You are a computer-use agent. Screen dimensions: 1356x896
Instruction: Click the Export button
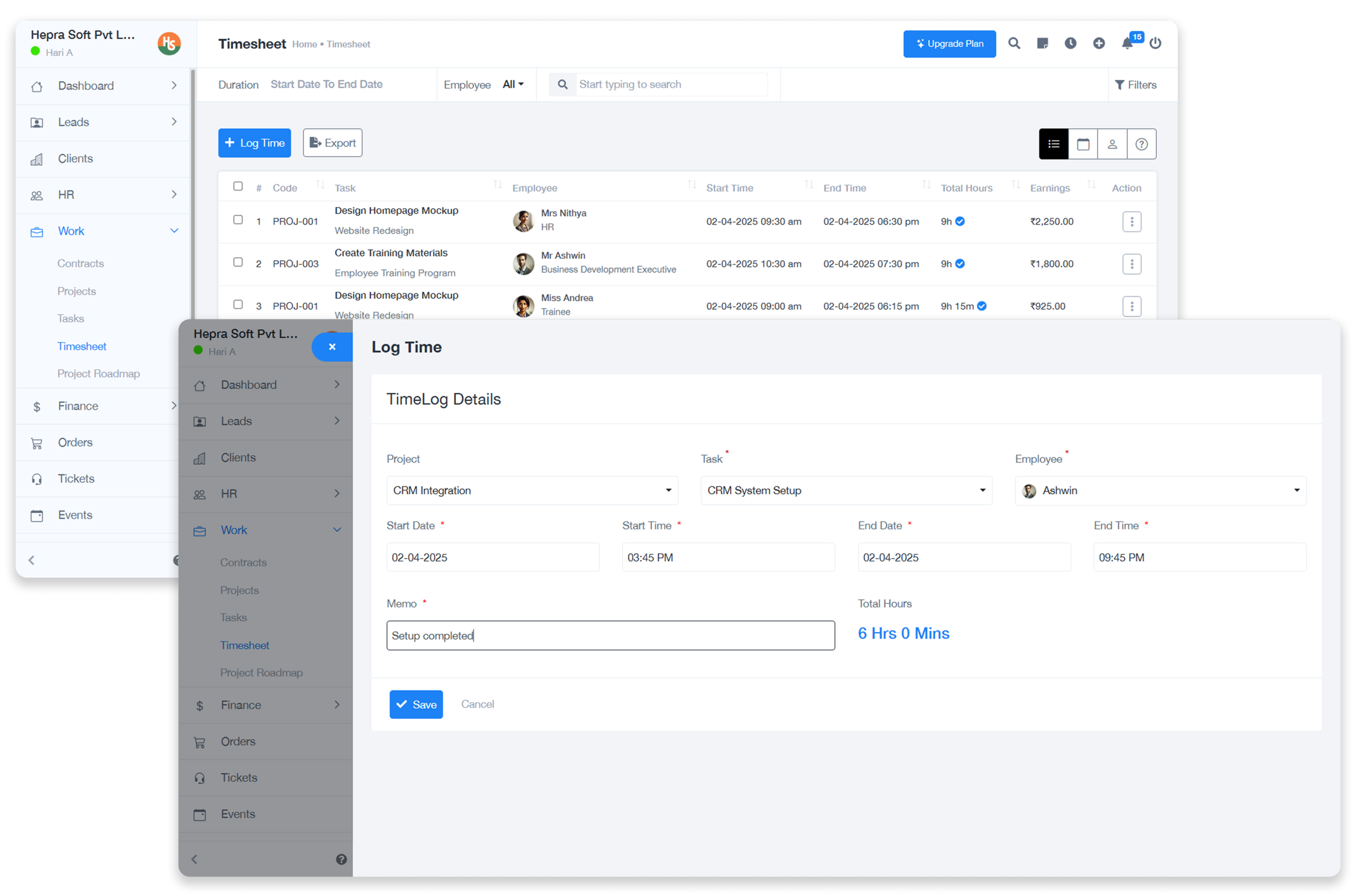pos(332,143)
